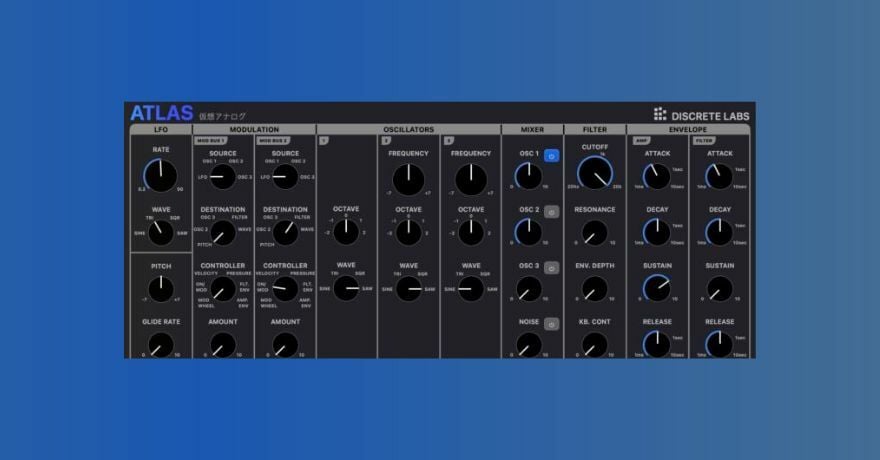Click the AMP envelope tab label
Image resolution: width=880 pixels, height=460 pixels.
click(641, 141)
